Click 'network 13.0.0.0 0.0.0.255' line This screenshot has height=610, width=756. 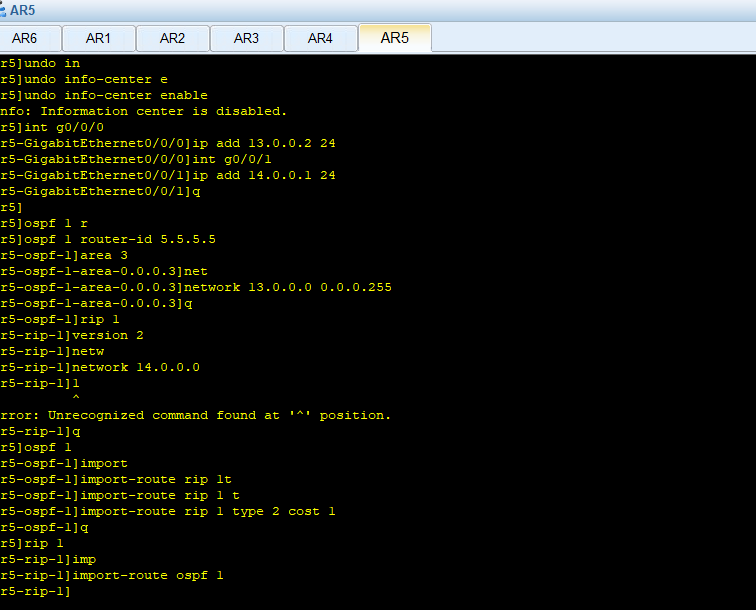pyautogui.click(x=196, y=287)
